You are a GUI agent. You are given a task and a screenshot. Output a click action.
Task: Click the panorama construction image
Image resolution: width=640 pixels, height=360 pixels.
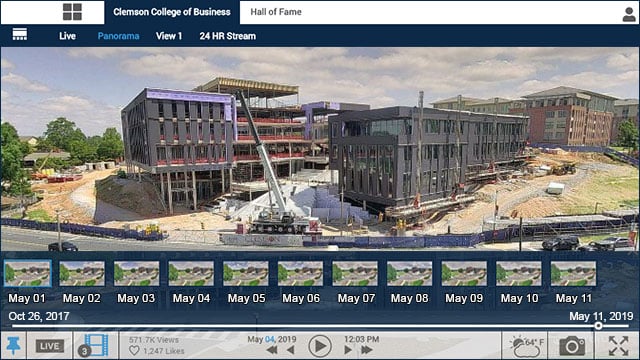[x=320, y=149]
